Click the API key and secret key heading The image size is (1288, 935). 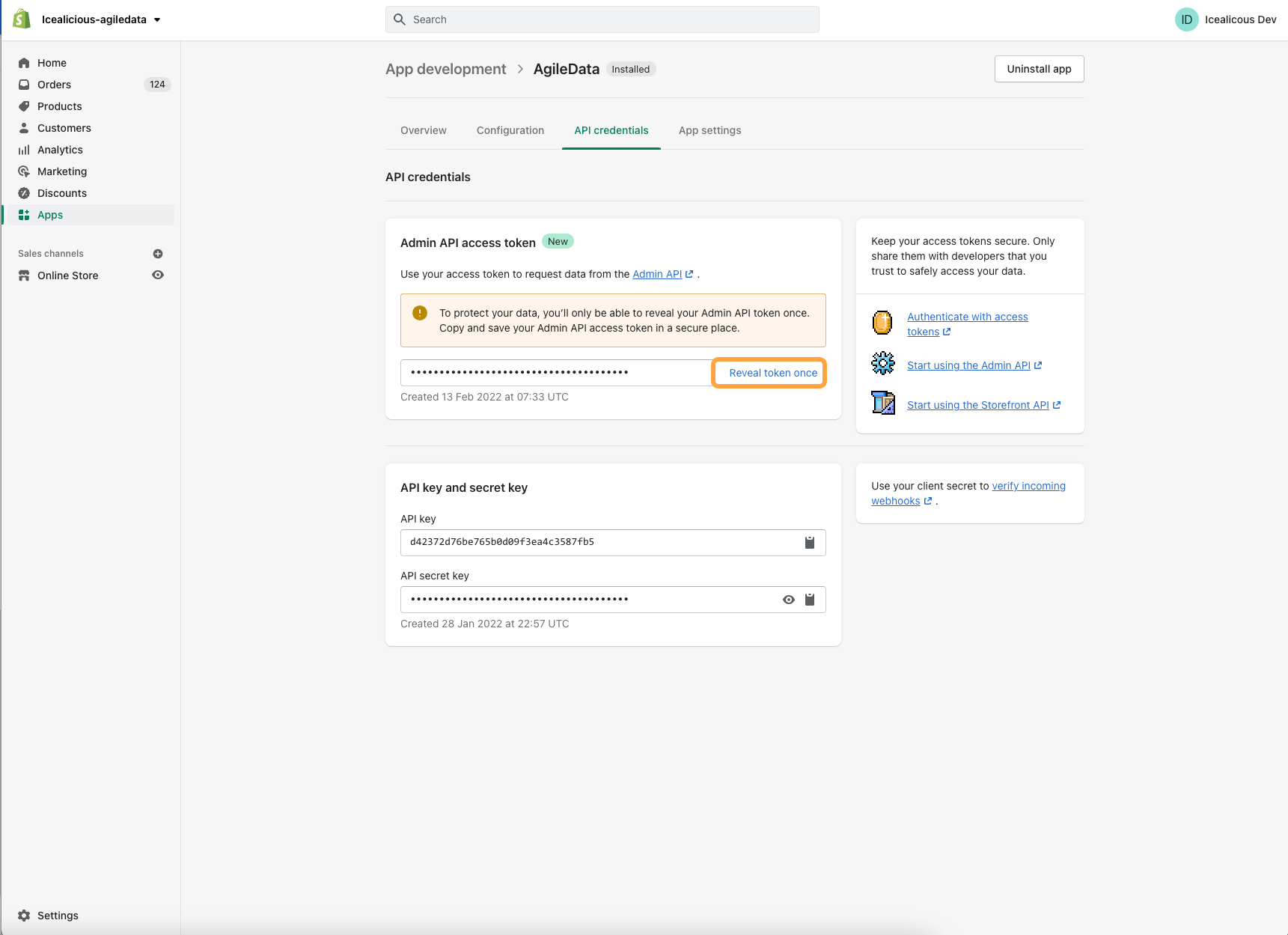pyautogui.click(x=464, y=487)
